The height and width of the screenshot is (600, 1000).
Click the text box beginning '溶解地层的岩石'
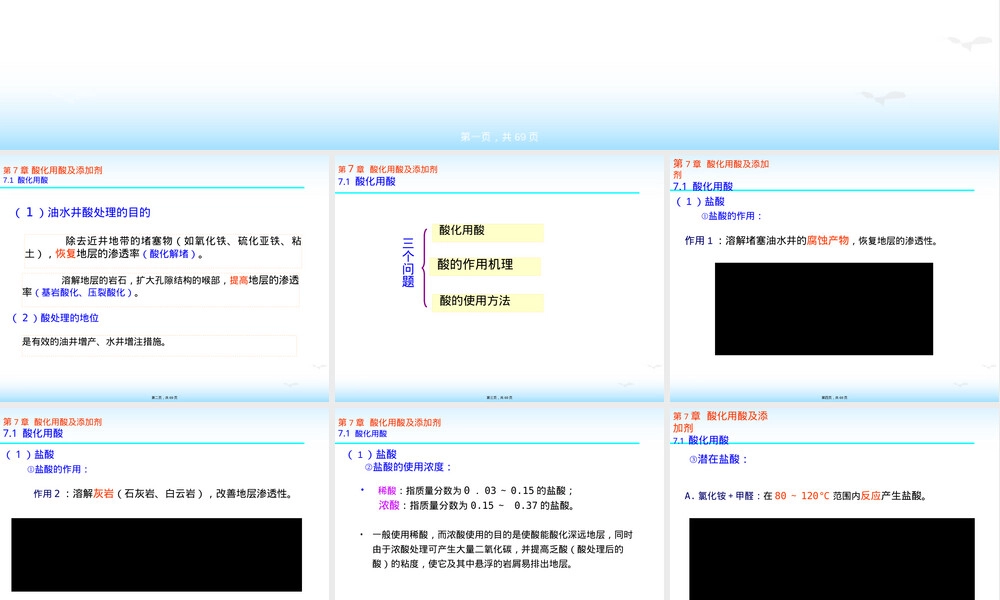coord(160,289)
